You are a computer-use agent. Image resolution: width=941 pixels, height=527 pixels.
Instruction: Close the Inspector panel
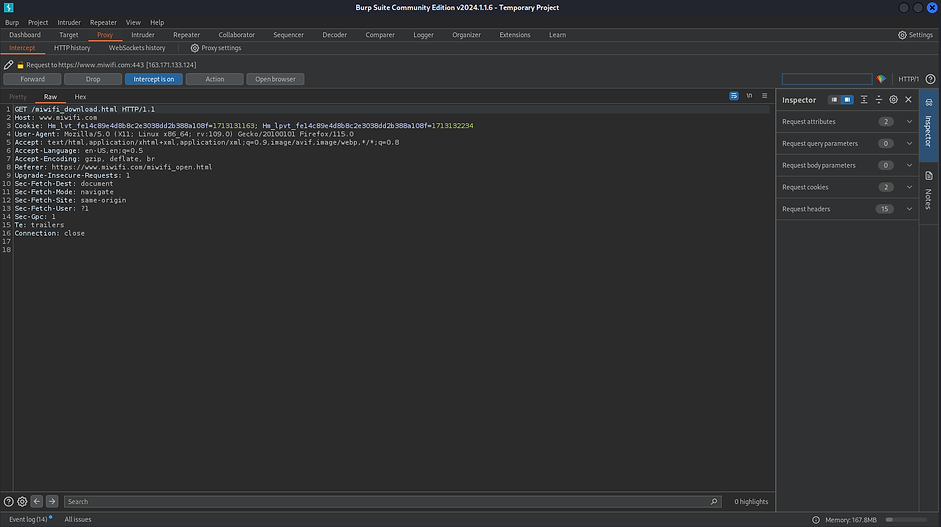909,100
